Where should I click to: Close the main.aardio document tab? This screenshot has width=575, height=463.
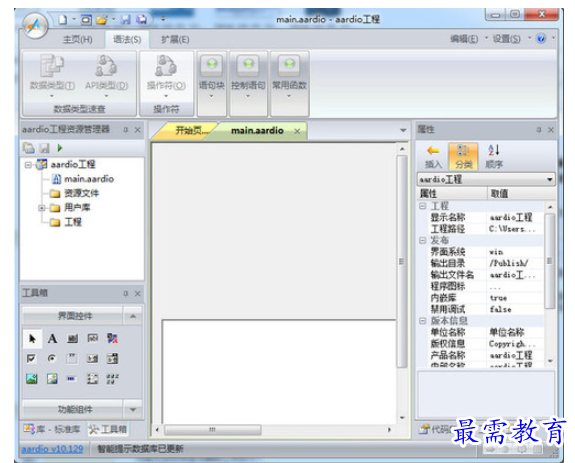tap(297, 131)
